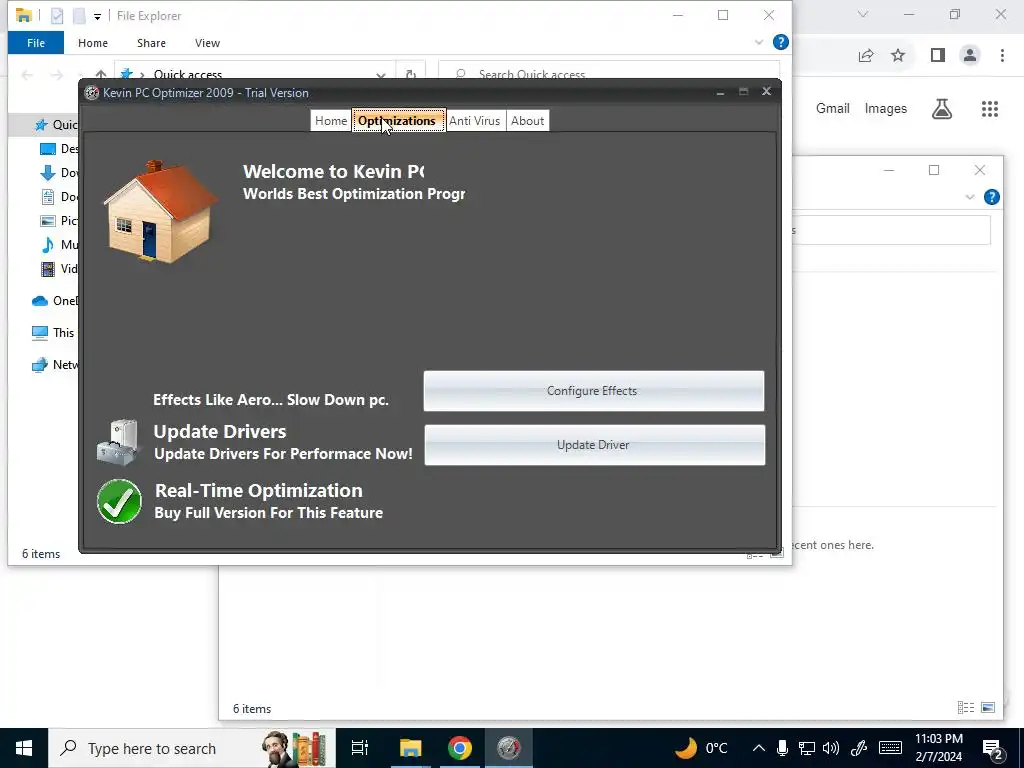Open File Explorer from the taskbar
The height and width of the screenshot is (768, 1024).
410,748
